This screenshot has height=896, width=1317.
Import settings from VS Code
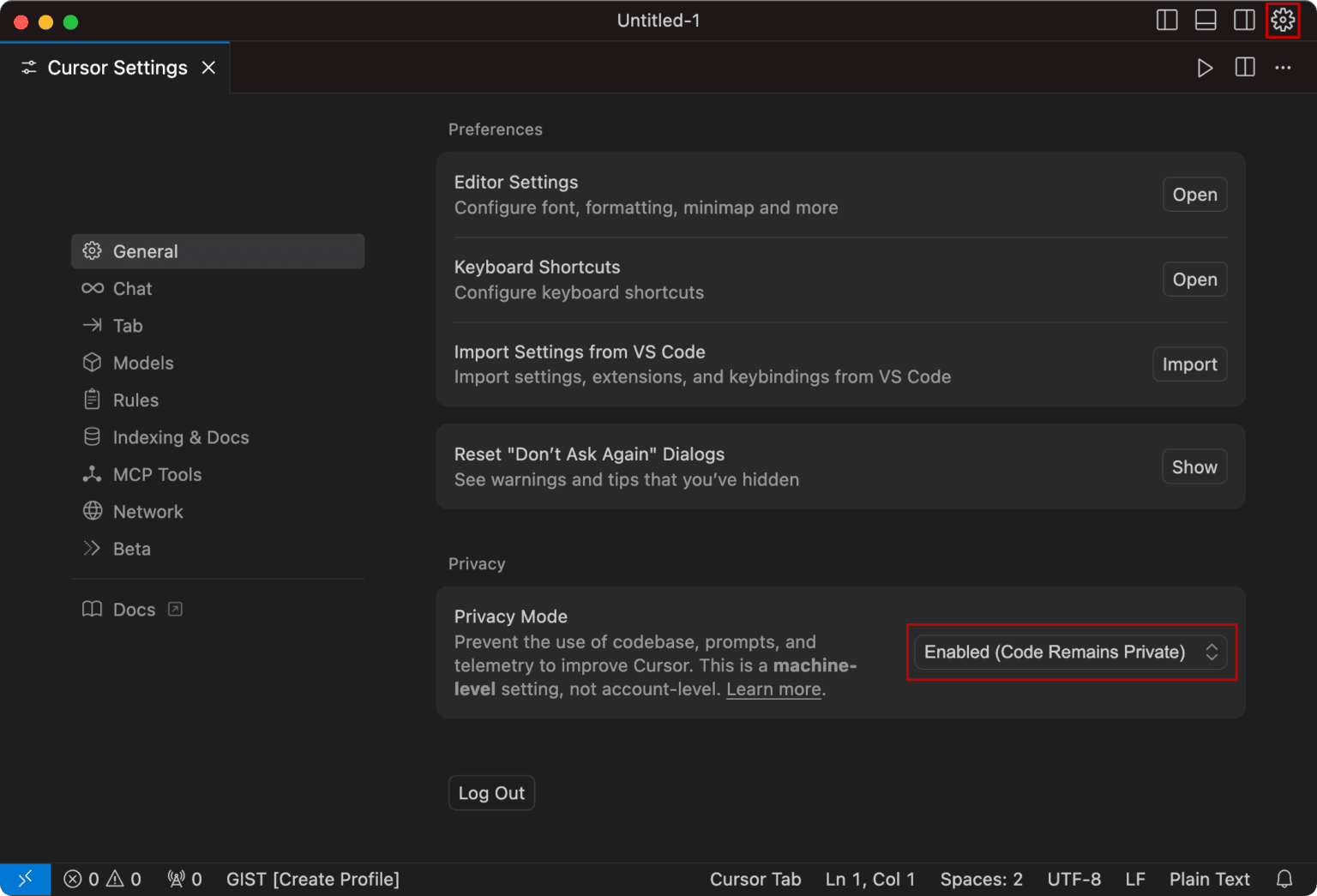tap(1189, 364)
